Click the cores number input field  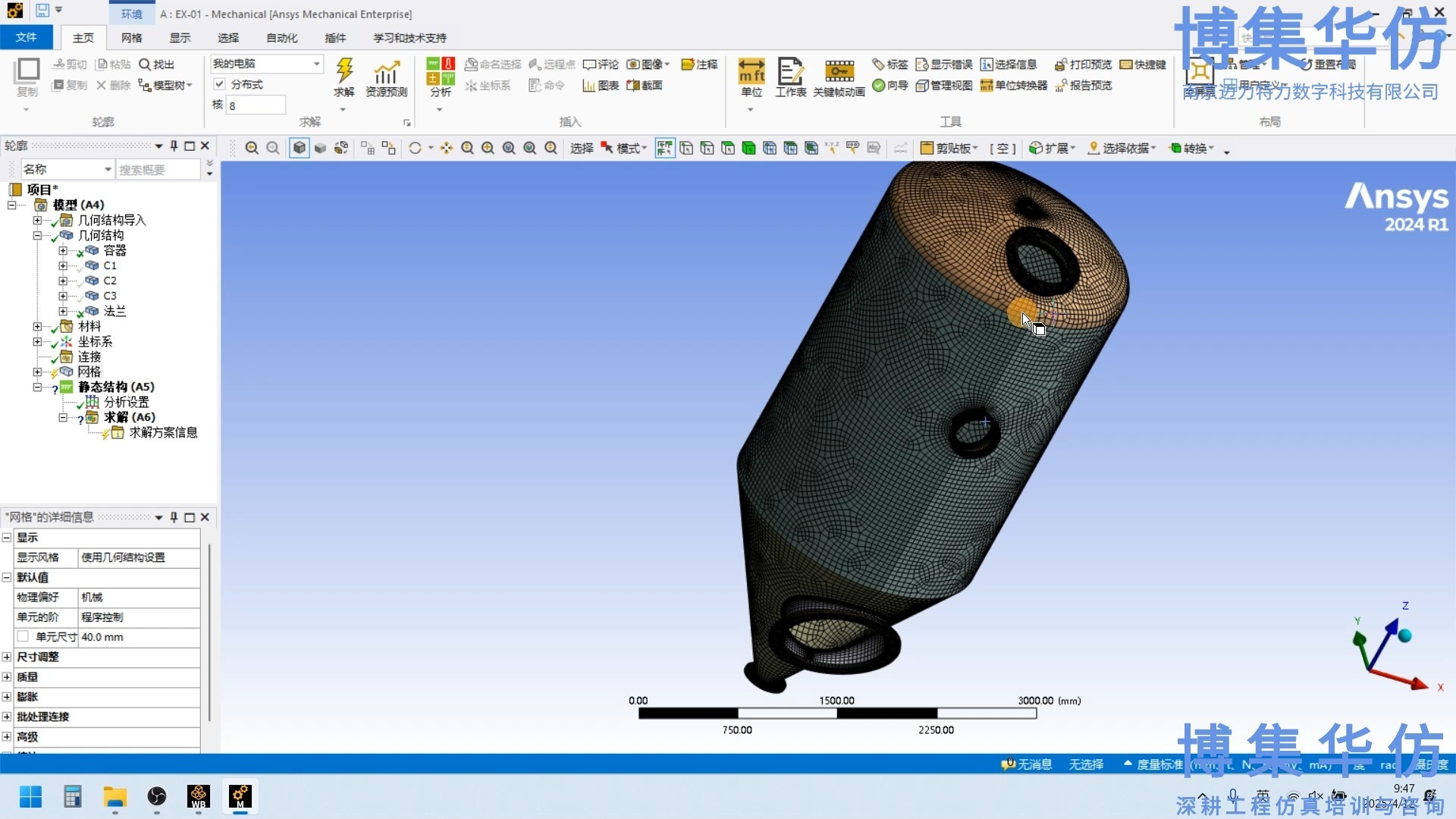pyautogui.click(x=256, y=105)
